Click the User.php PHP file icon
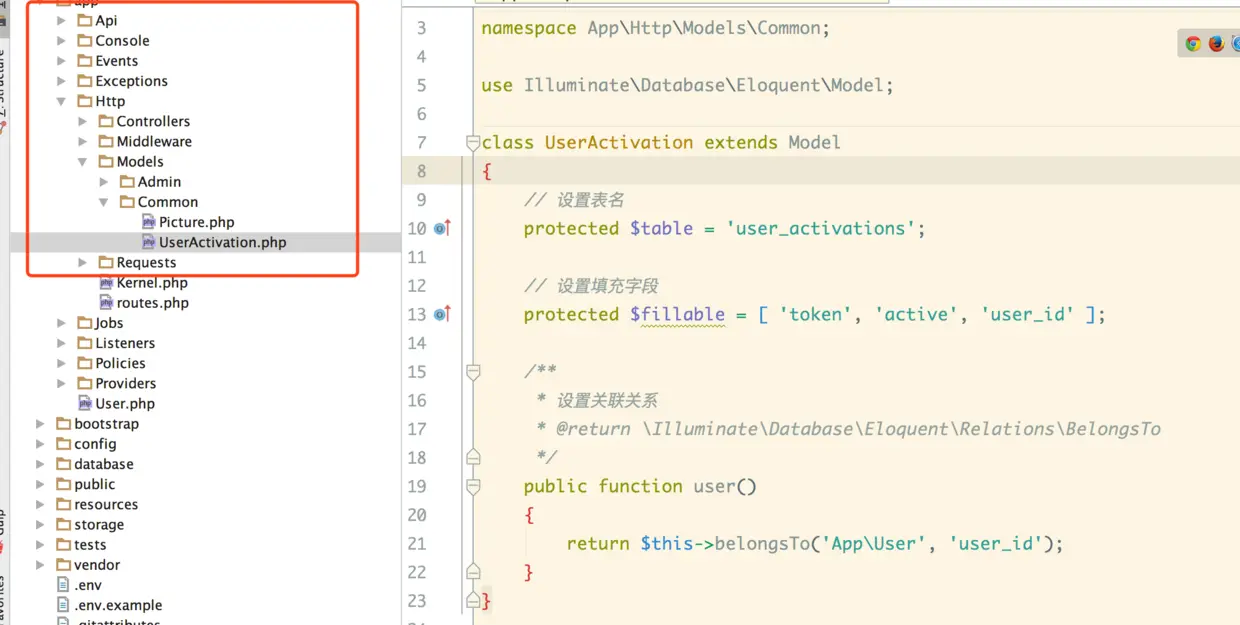The image size is (1240, 625). click(x=86, y=404)
